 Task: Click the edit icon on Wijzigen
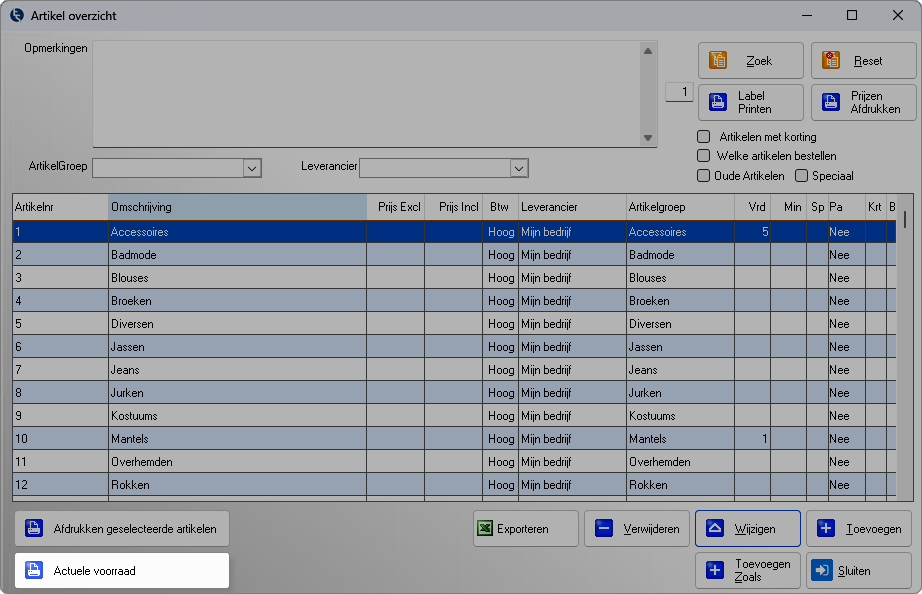[715, 528]
